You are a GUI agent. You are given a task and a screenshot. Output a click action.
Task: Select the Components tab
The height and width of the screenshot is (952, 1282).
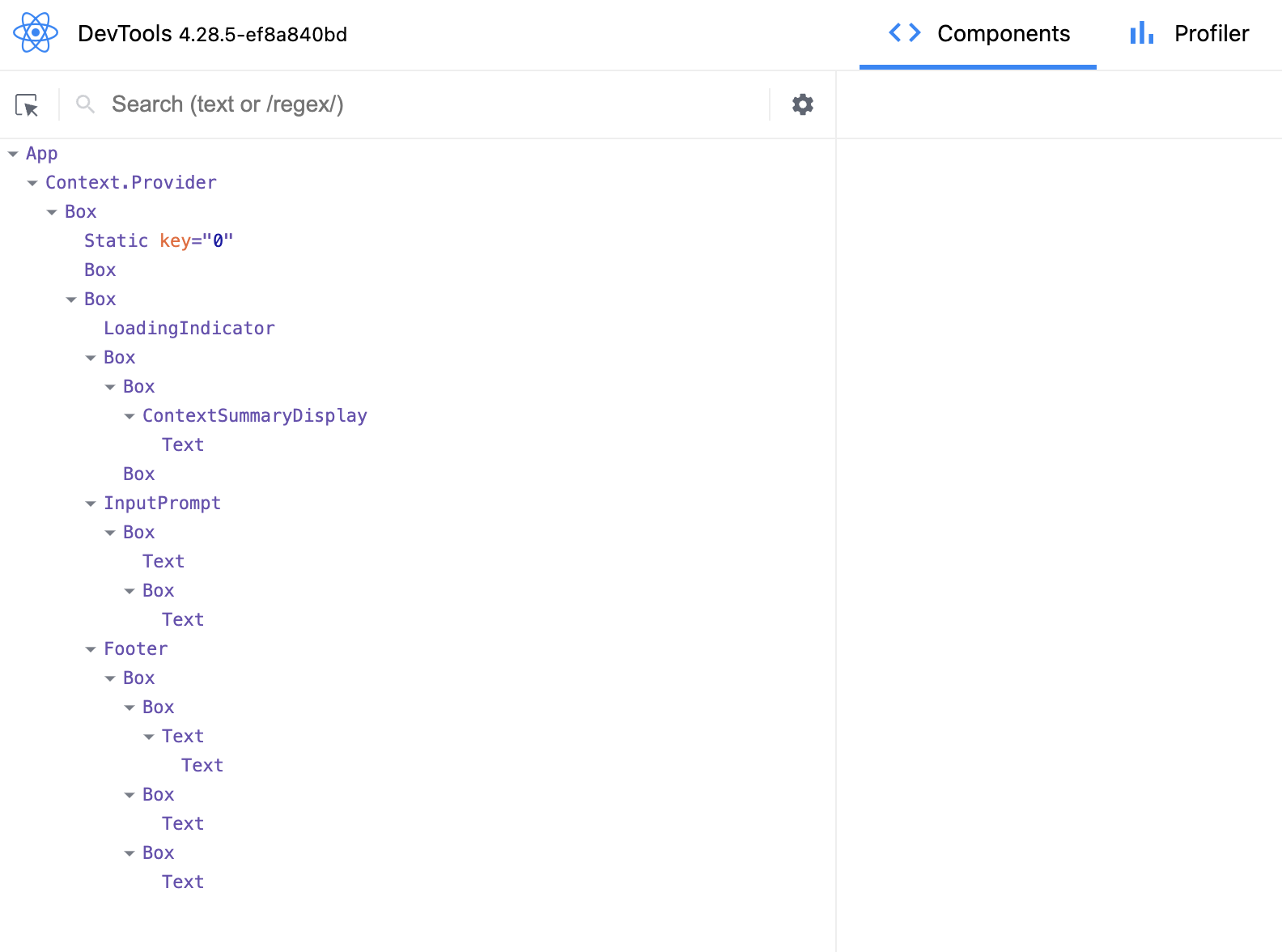coord(978,34)
